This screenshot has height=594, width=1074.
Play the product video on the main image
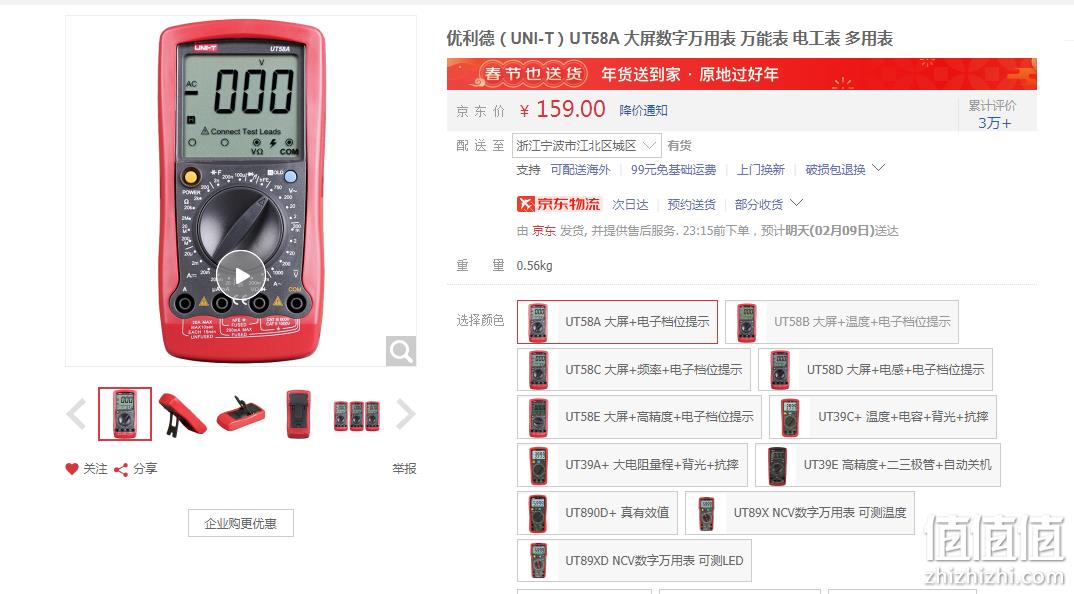coord(241,275)
